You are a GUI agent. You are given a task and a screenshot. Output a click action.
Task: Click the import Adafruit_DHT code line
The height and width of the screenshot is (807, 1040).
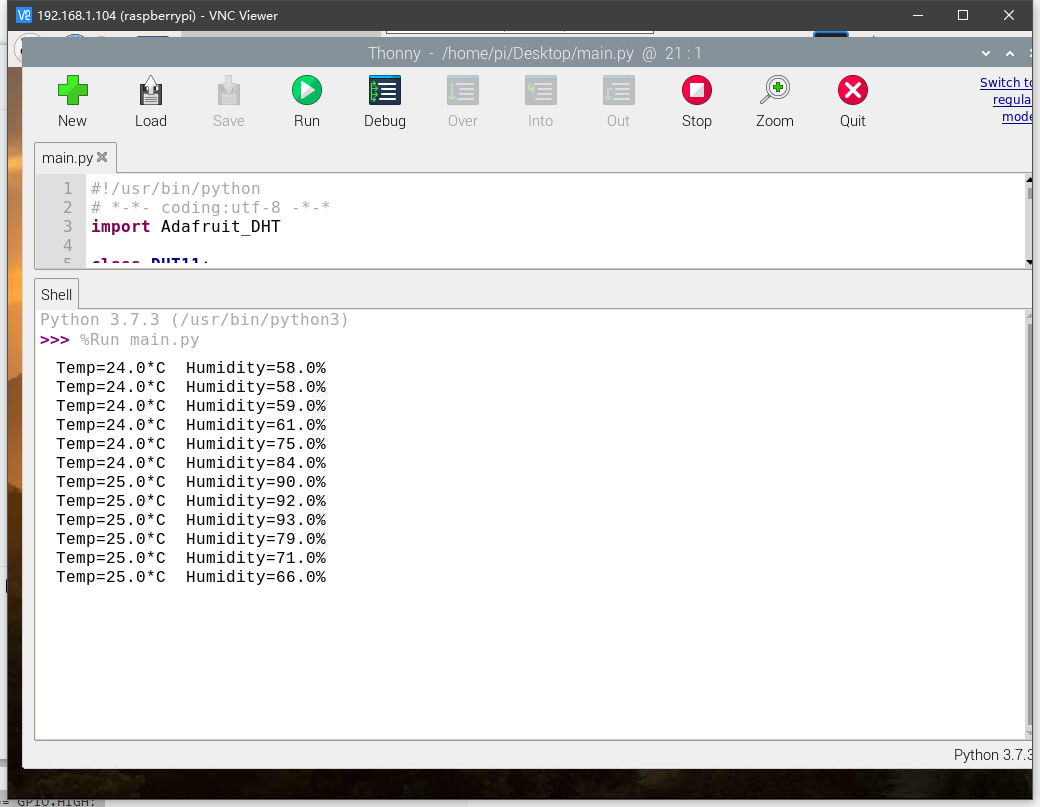pos(186,227)
